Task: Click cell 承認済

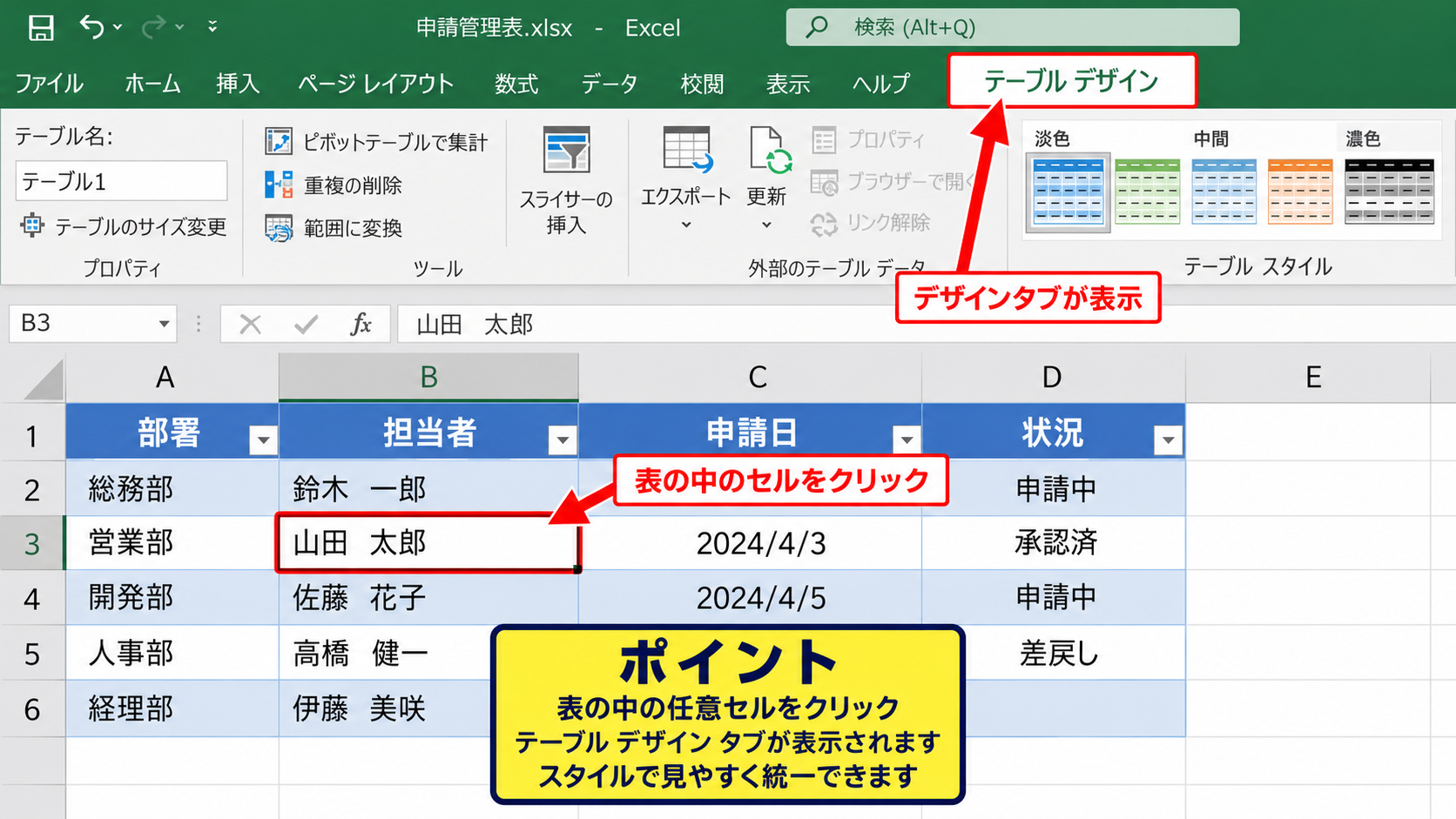Action: 1054,543
